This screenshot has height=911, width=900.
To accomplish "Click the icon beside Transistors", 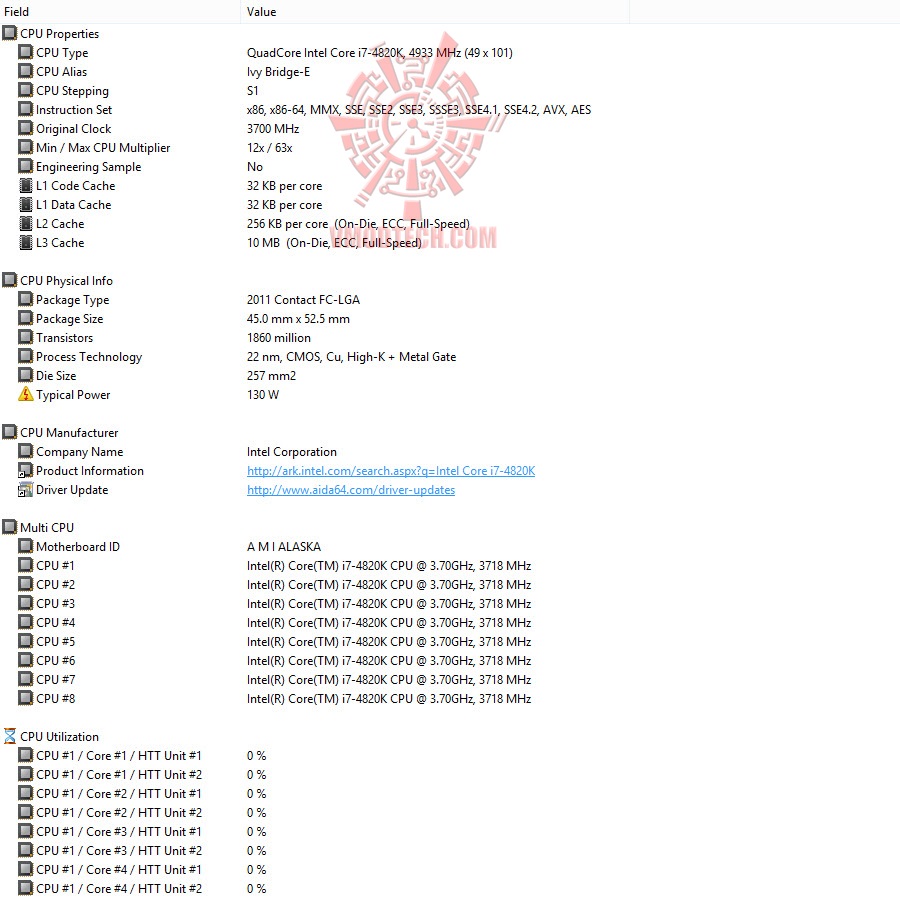I will coord(26,338).
